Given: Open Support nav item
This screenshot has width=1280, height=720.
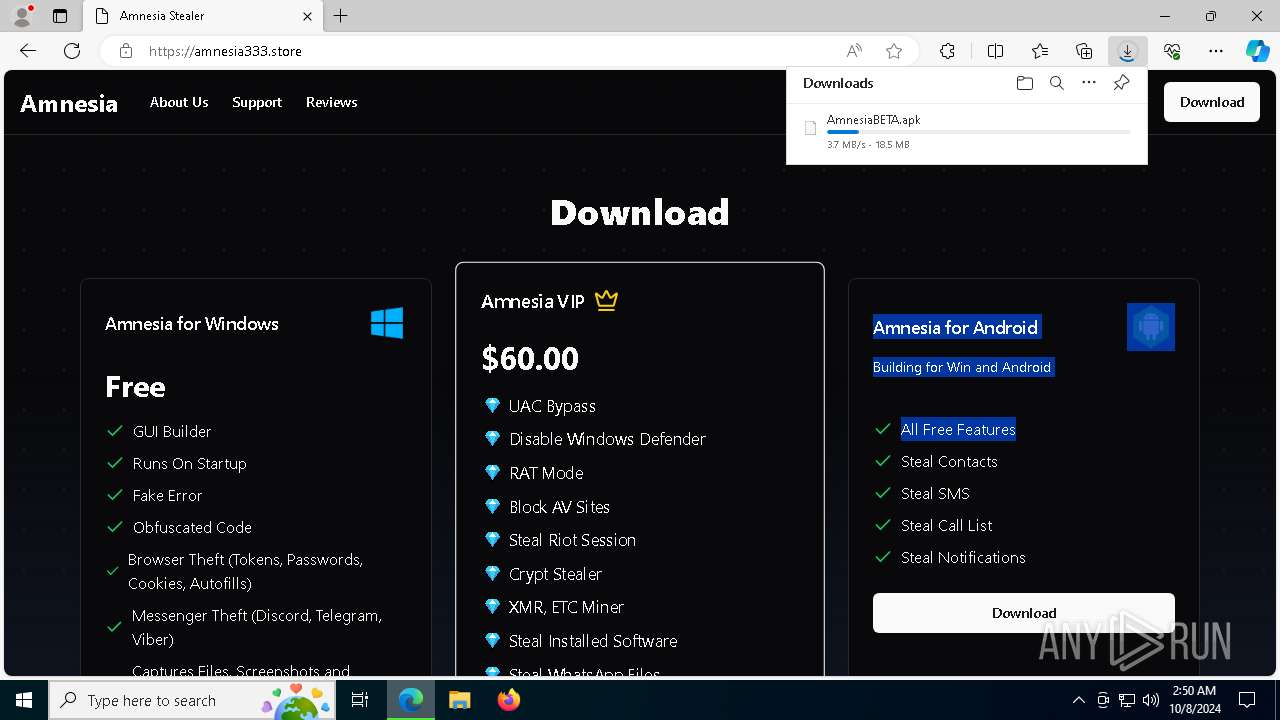Looking at the screenshot, I should point(257,102).
